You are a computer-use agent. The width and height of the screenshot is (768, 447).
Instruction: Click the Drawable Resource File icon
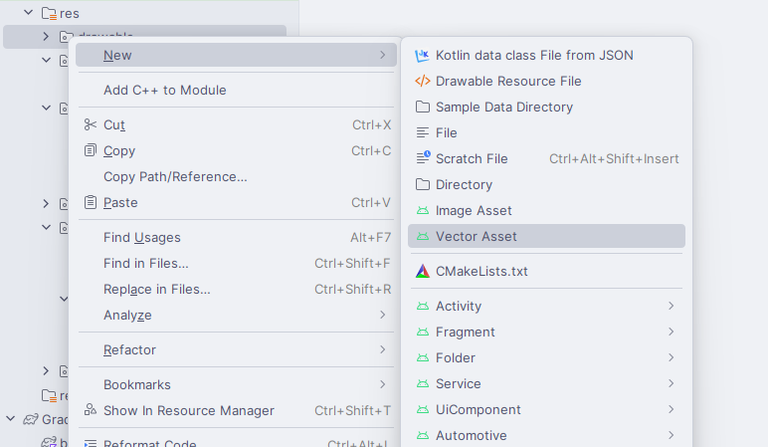(x=422, y=81)
